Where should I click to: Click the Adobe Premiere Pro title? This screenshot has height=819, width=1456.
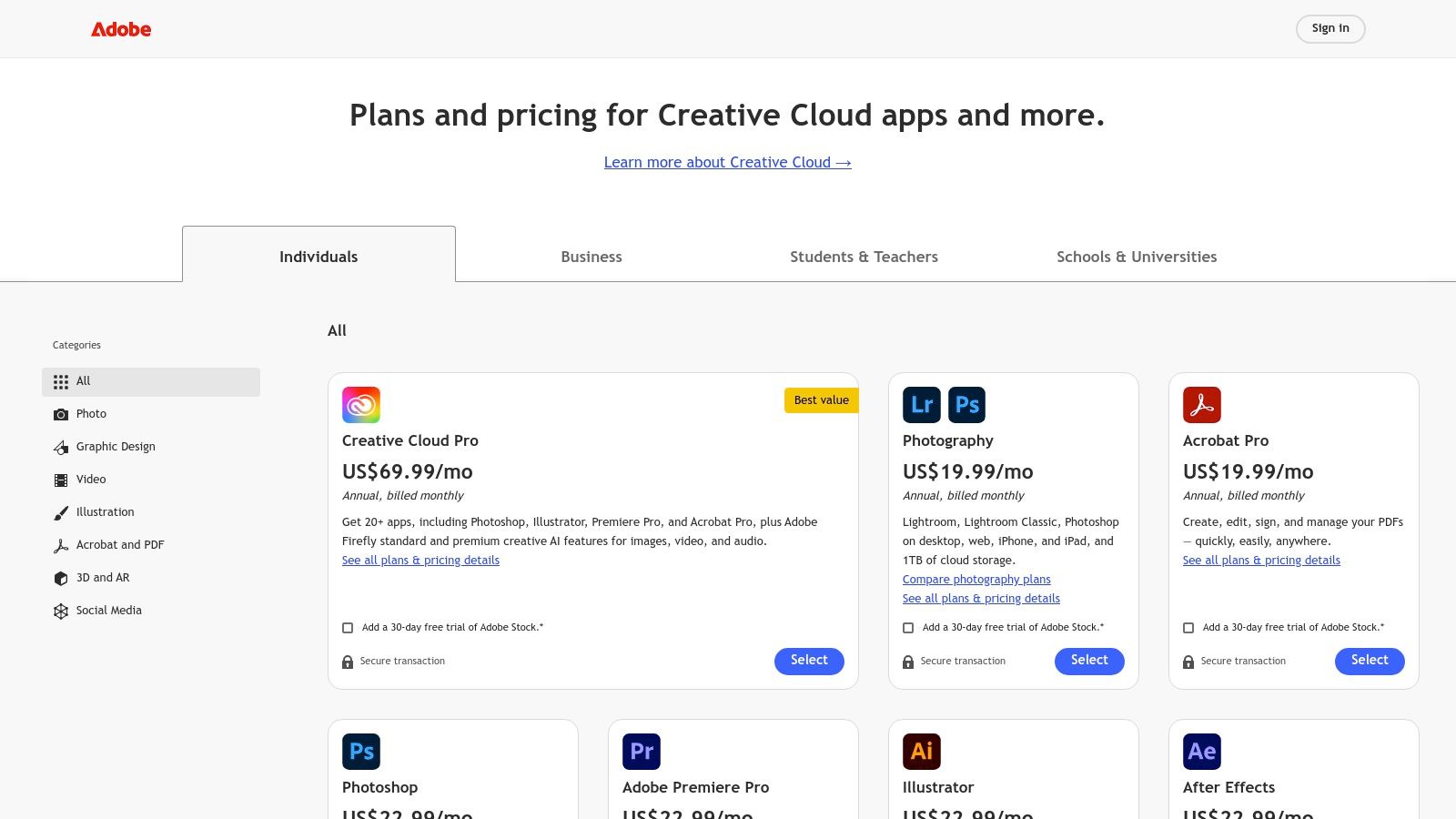pos(696,787)
